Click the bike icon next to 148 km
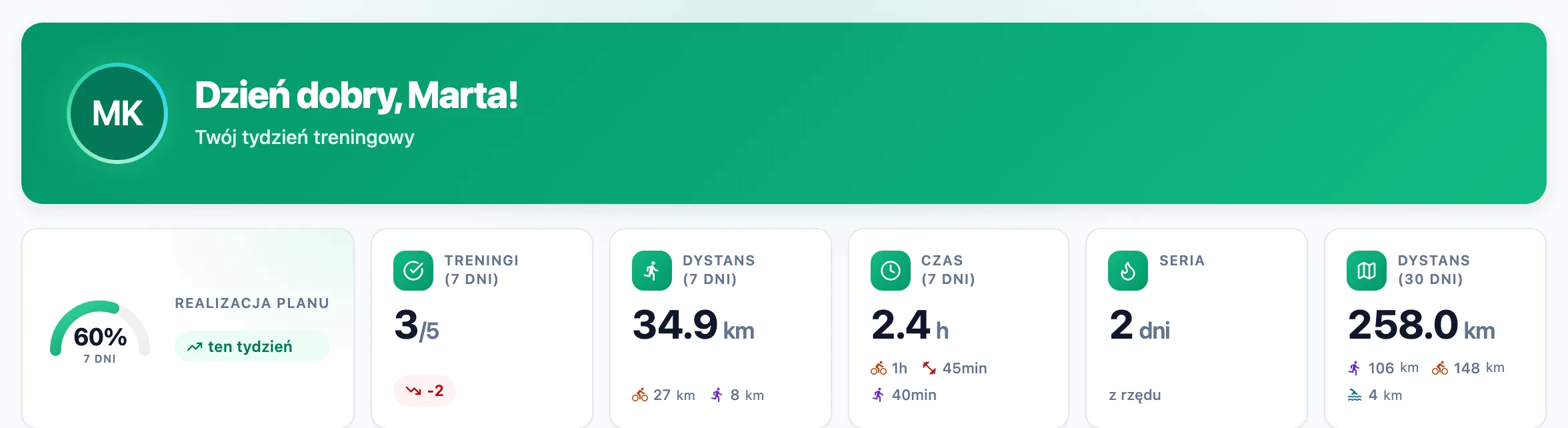 pos(1440,368)
